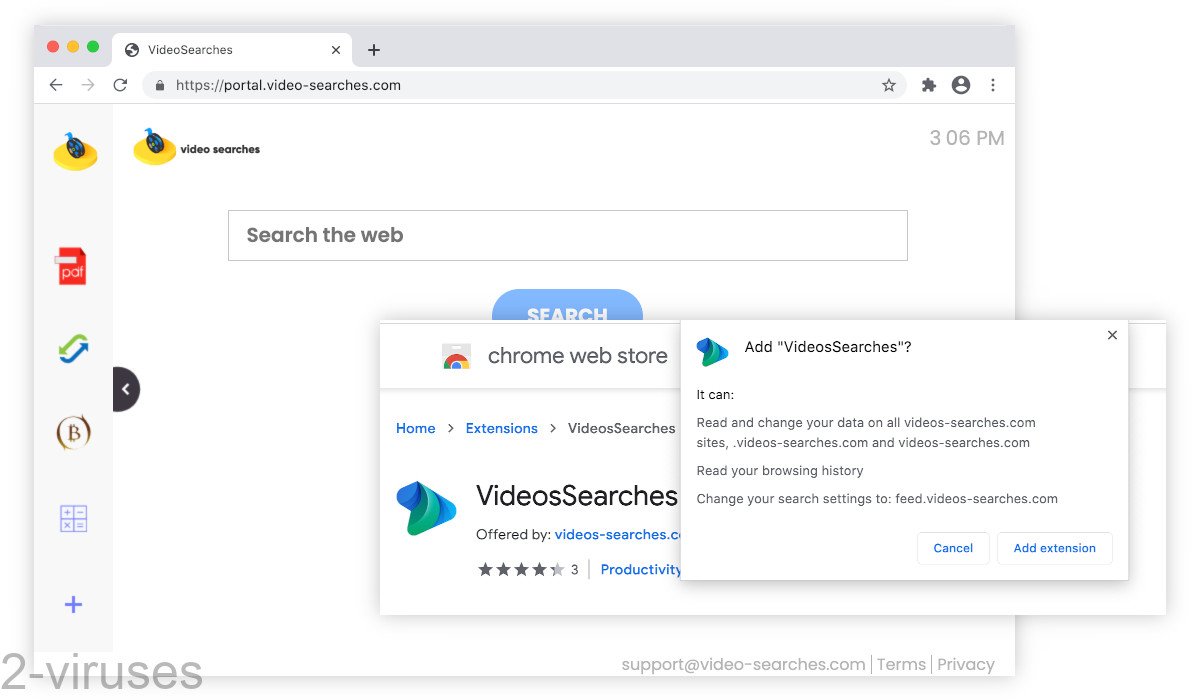The image size is (1200, 700).
Task: Open the video searches sidebar icon
Action: point(74,150)
